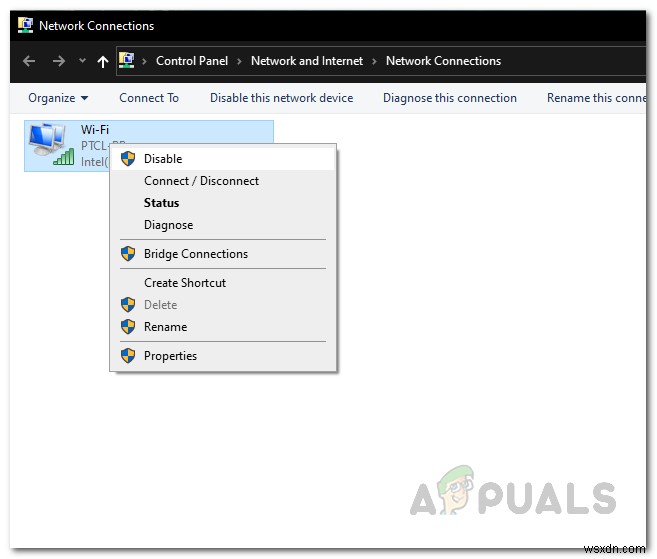The width and height of the screenshot is (657, 559).
Task: Click Disable this network device
Action: [x=282, y=98]
